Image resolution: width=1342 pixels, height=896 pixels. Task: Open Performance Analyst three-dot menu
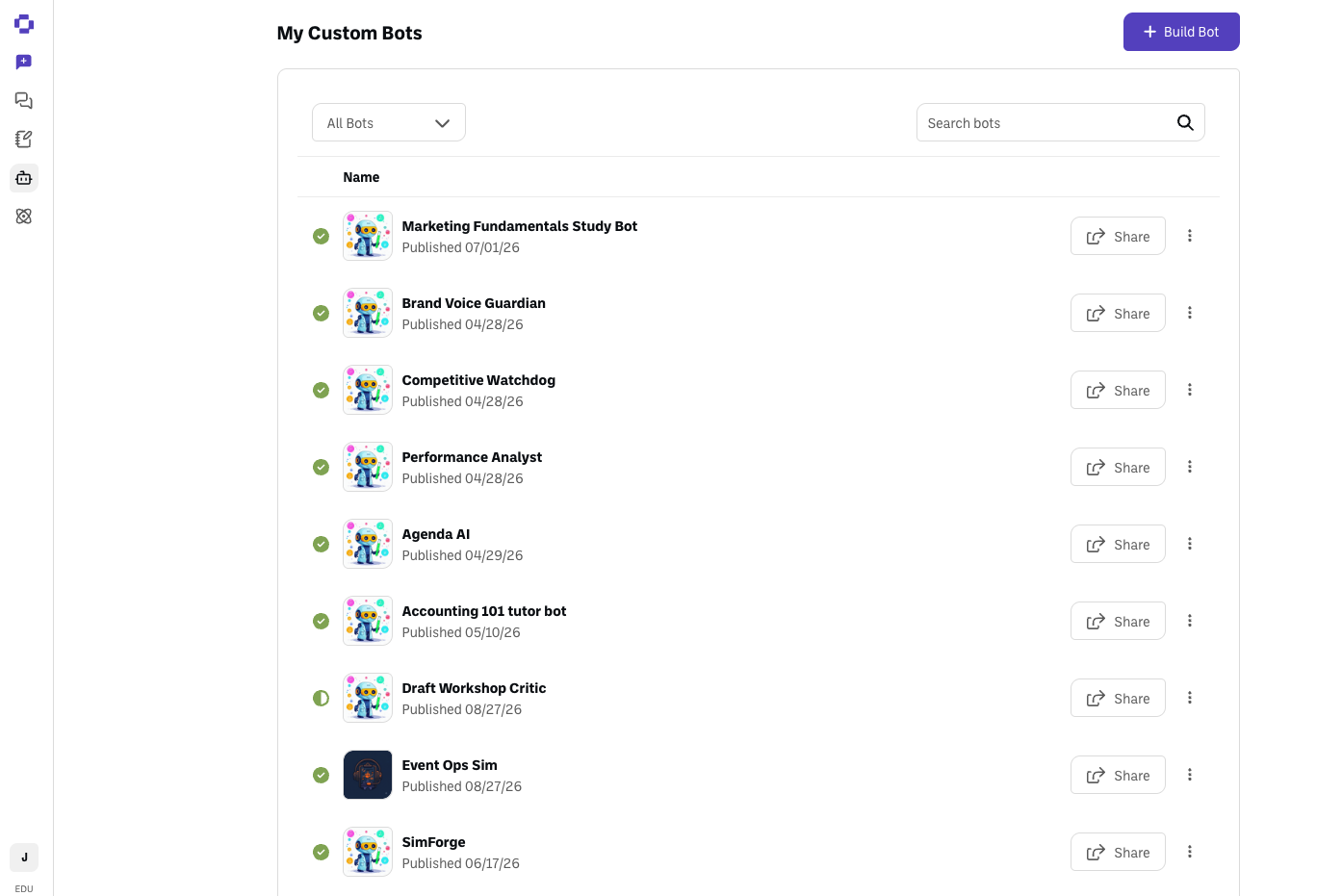[x=1190, y=467]
